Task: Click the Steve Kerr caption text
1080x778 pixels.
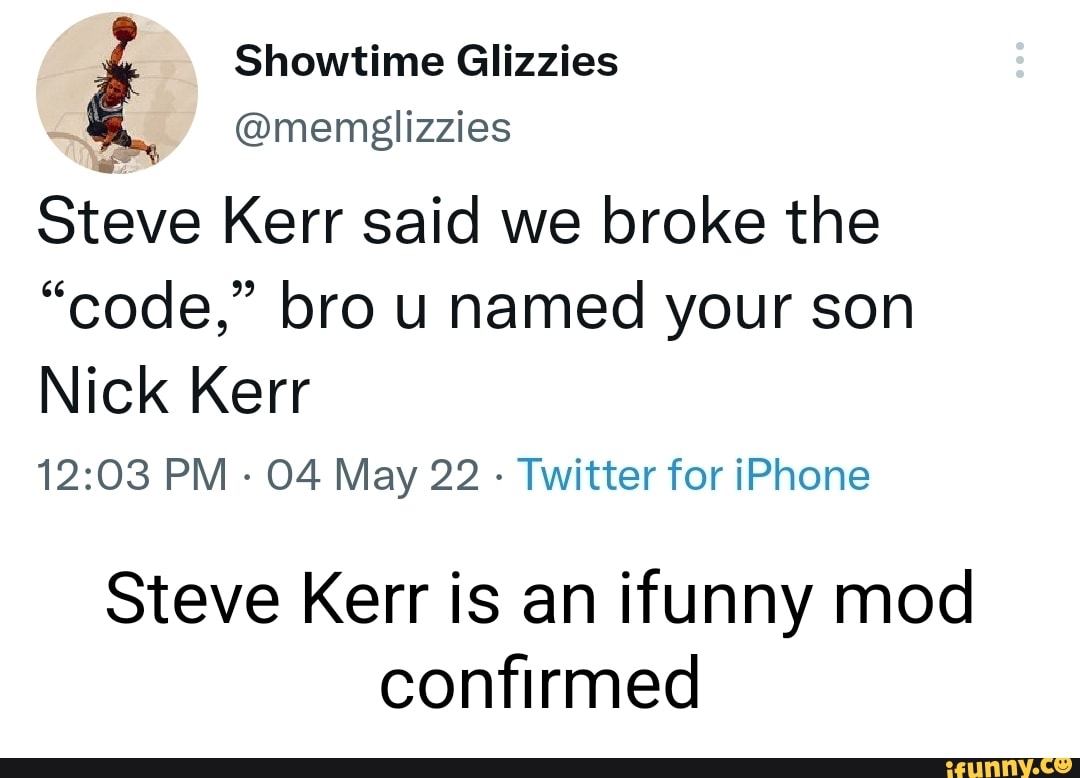Action: click(x=541, y=597)
